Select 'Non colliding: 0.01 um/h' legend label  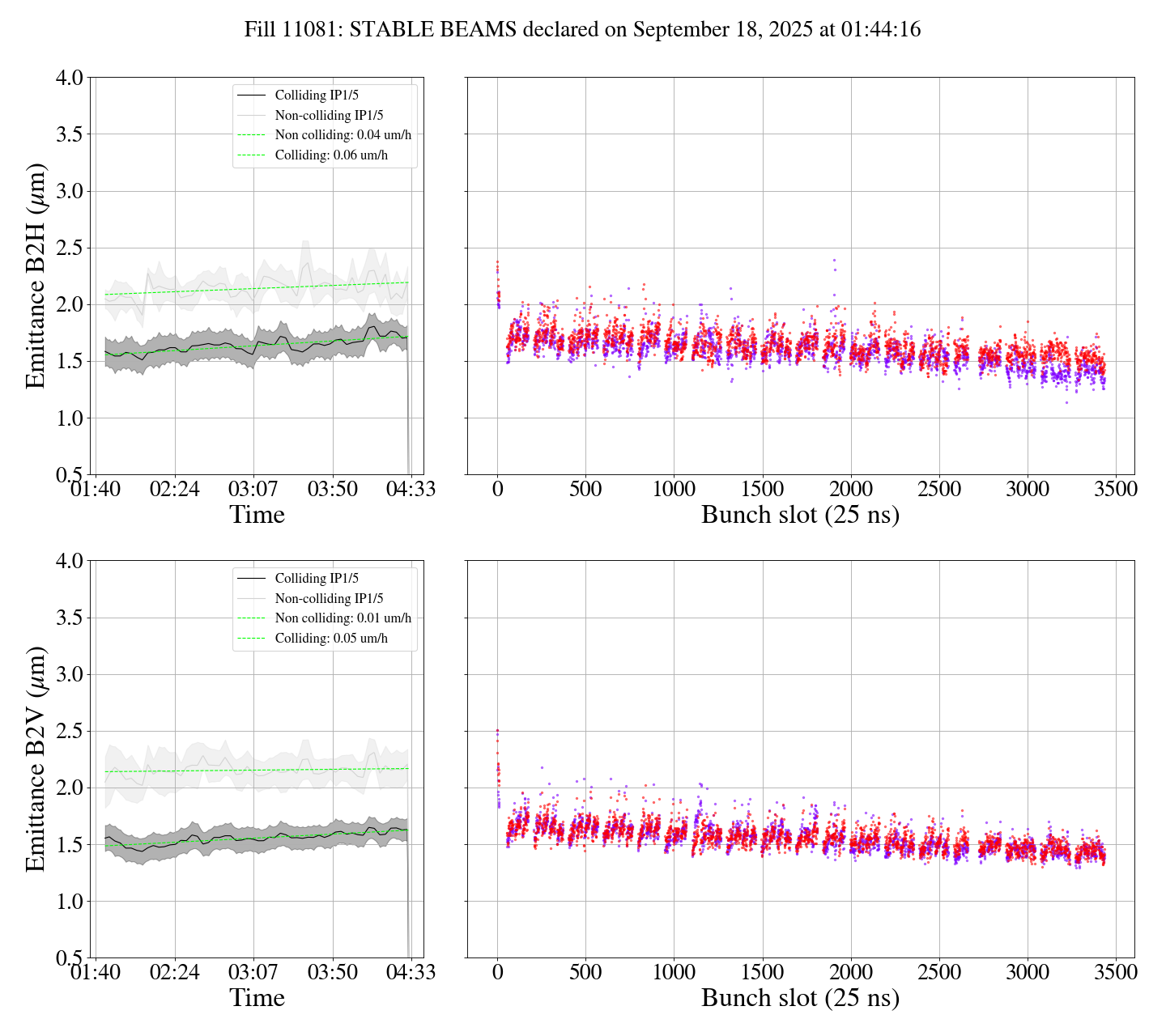(343, 618)
